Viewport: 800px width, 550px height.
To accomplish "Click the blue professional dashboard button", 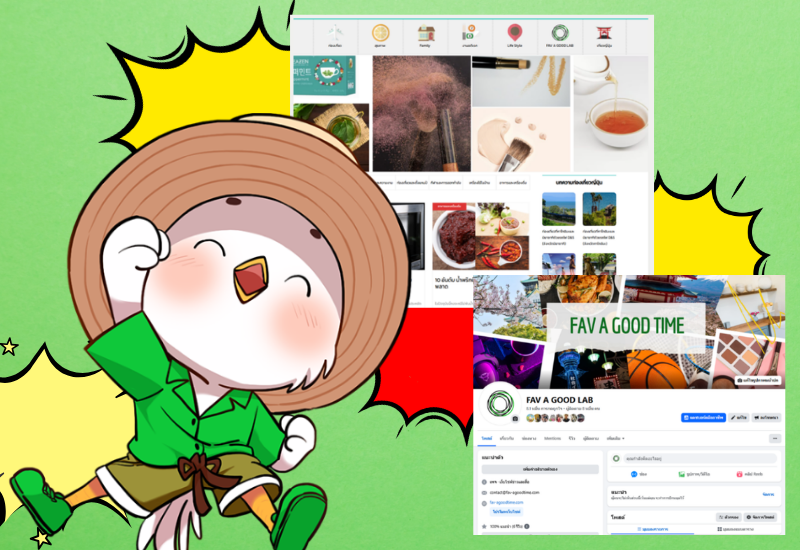I will point(703,416).
